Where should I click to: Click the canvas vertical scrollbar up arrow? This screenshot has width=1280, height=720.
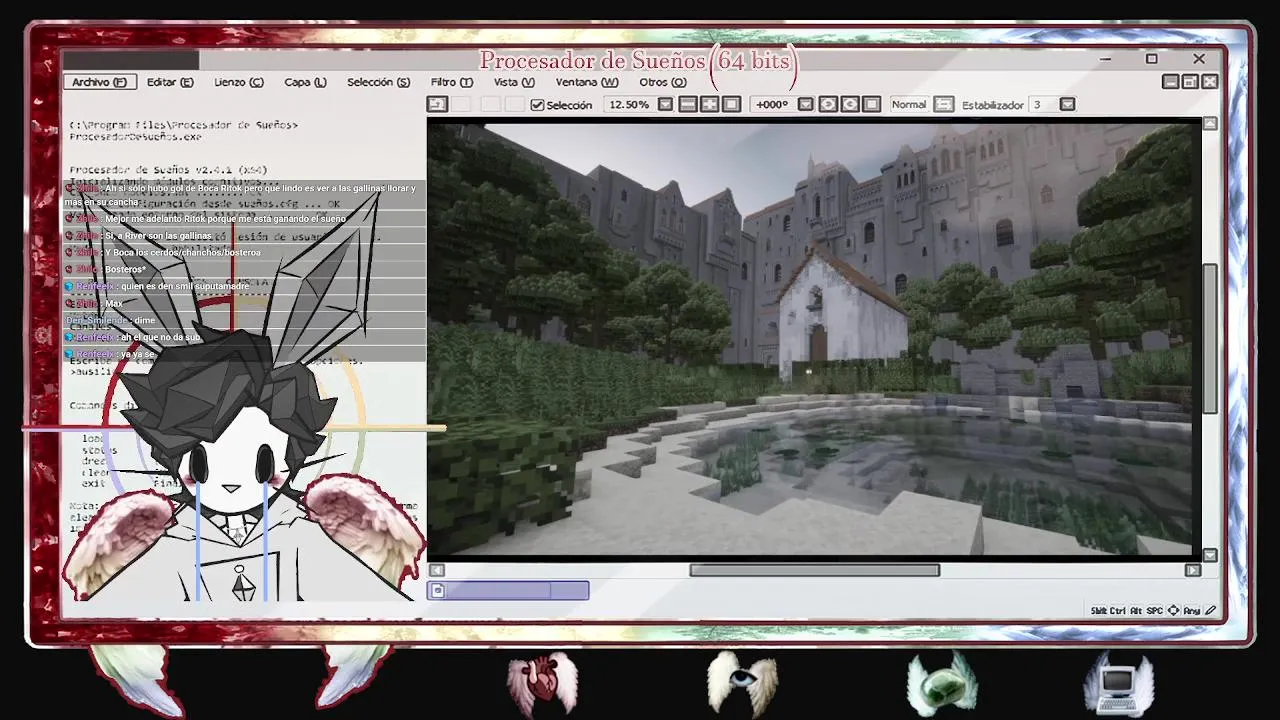click(1210, 123)
